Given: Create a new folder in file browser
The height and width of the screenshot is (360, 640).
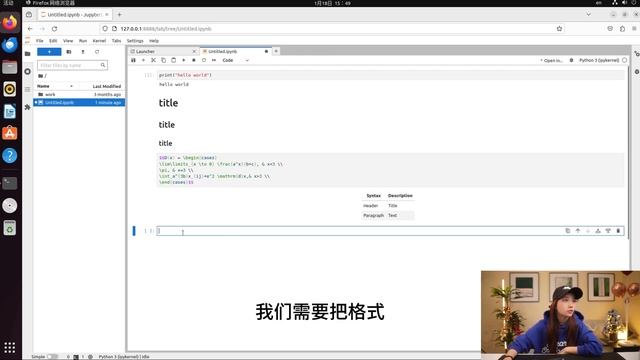Looking at the screenshot, I should click(x=69, y=52).
